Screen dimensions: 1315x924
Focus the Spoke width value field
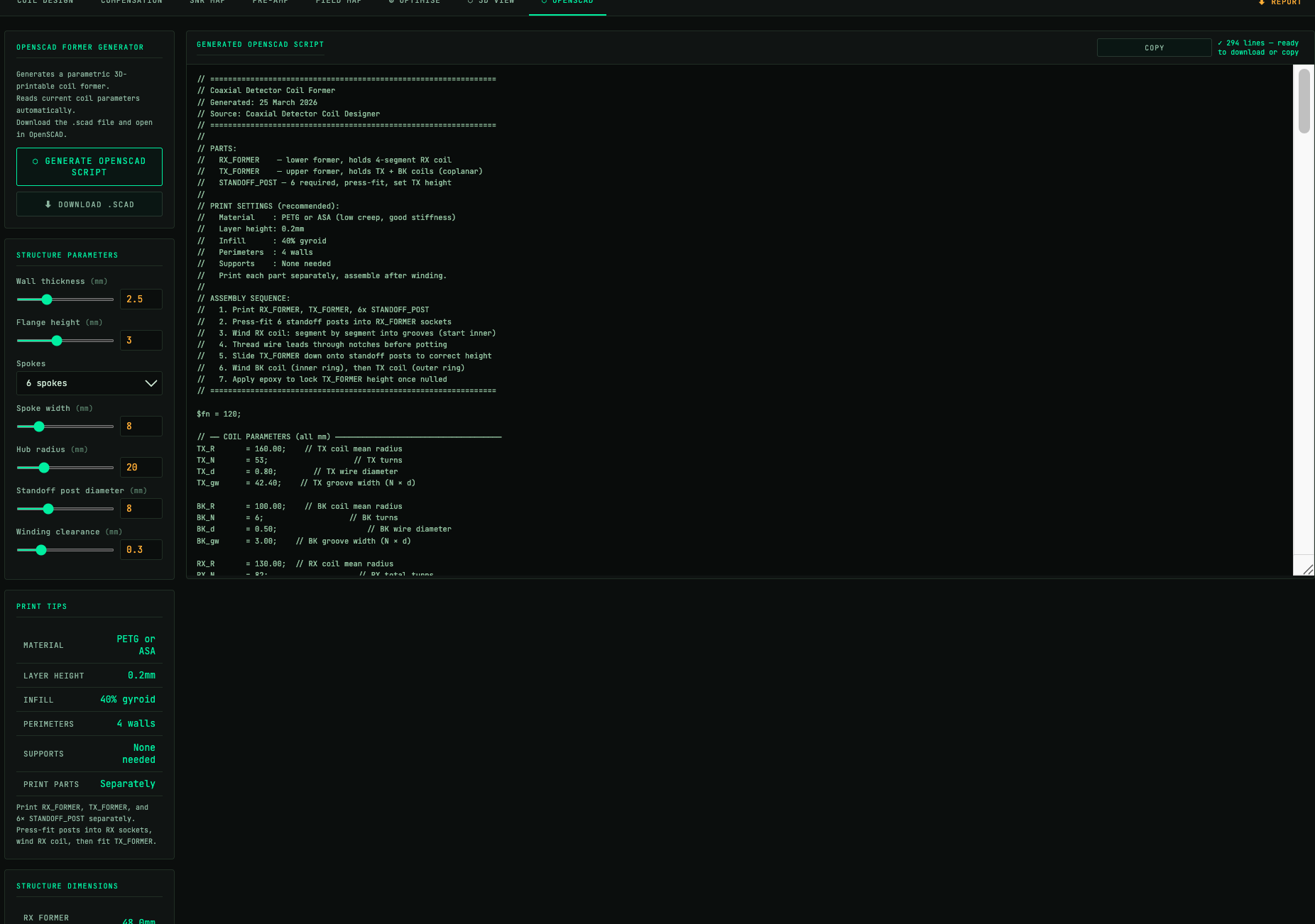[x=141, y=427]
